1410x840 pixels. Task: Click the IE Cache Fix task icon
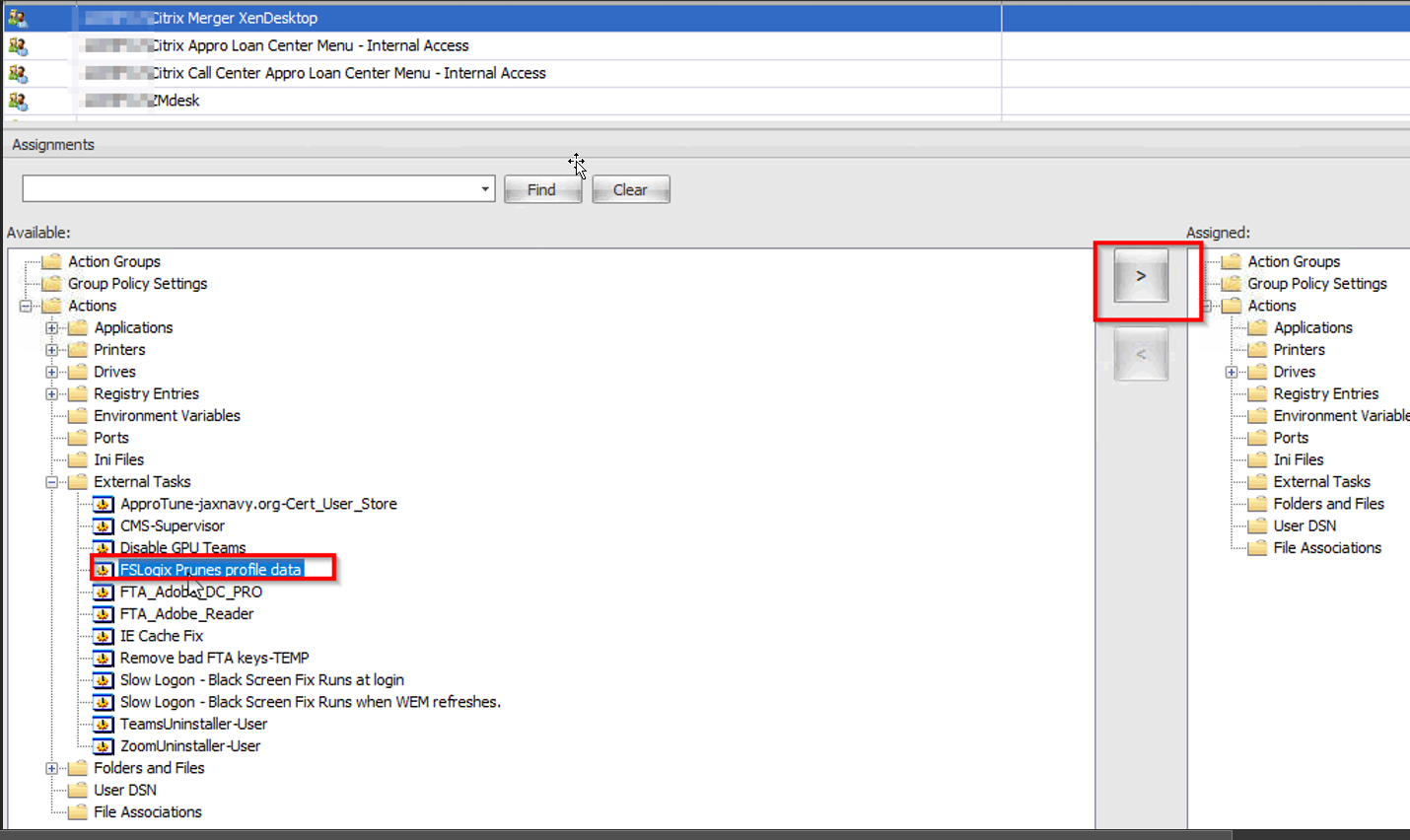104,636
